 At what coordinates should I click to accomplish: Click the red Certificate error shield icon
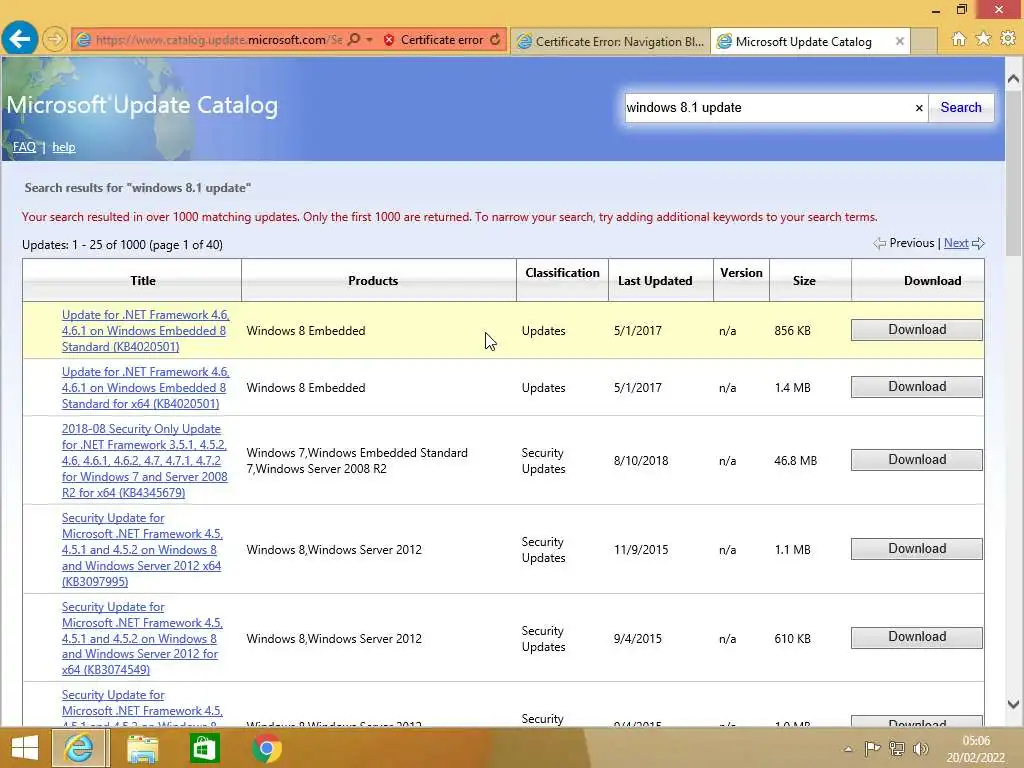click(x=389, y=40)
